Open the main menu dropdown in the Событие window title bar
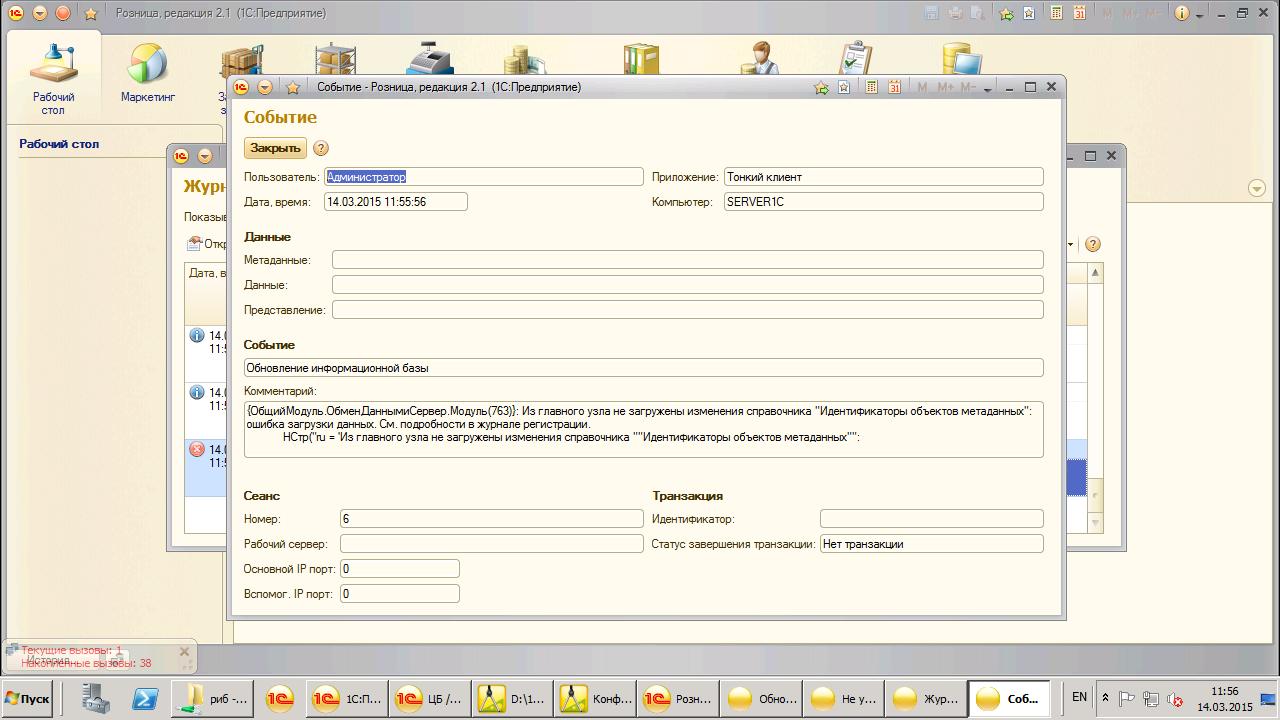The height and width of the screenshot is (720, 1280). point(265,87)
